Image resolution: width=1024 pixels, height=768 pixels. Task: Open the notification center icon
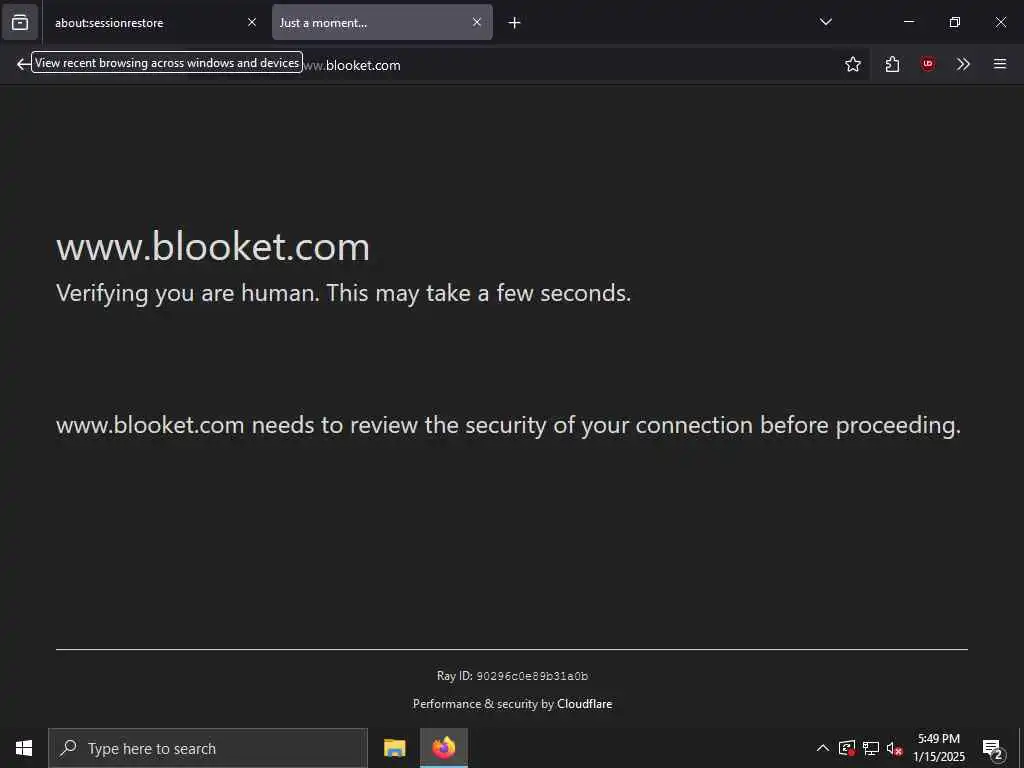pos(992,748)
